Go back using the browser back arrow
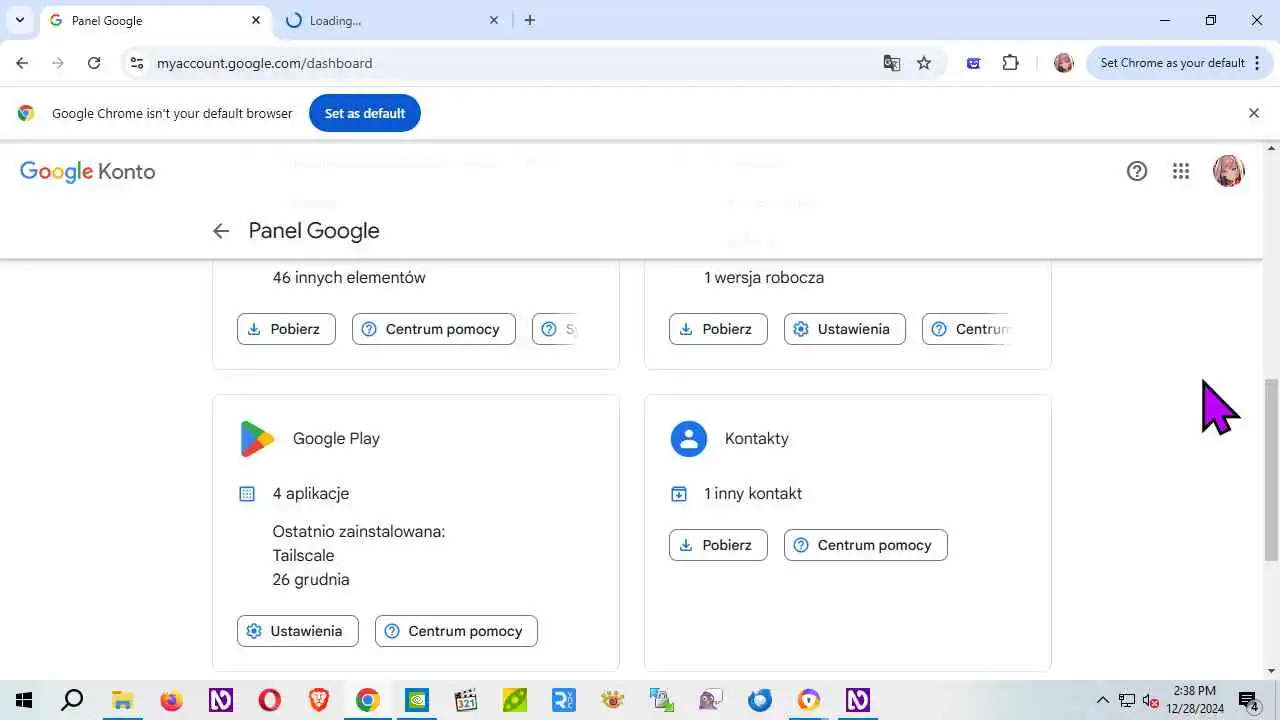 pos(22,63)
